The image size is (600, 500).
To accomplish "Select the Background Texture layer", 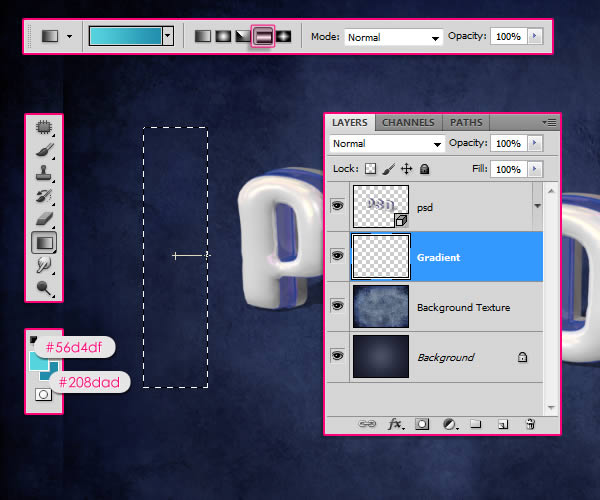I will 463,307.
